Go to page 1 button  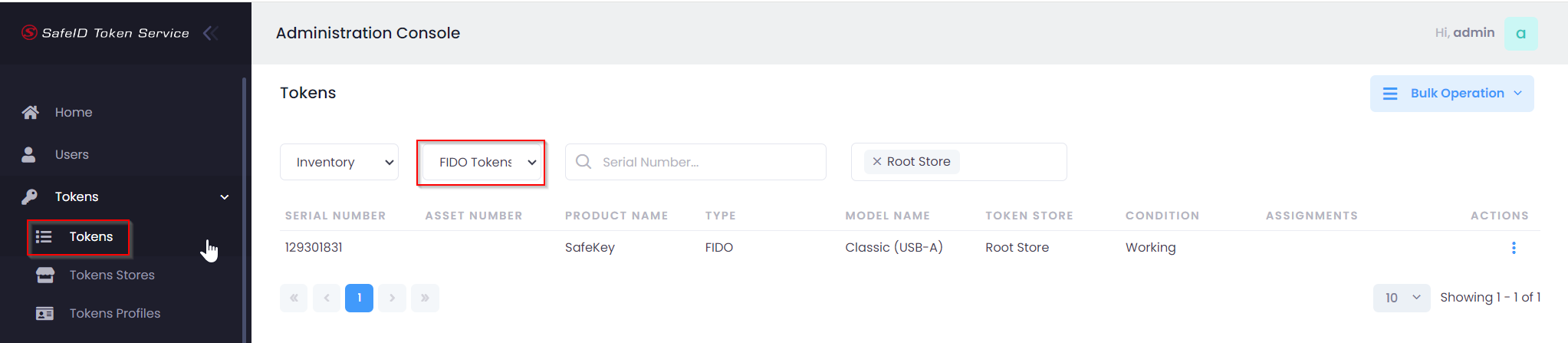359,298
